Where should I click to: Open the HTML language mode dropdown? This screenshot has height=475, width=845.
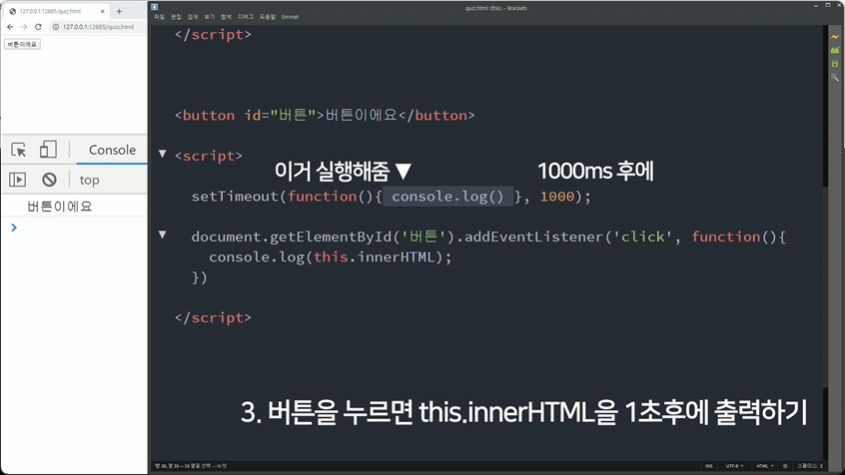coord(765,466)
